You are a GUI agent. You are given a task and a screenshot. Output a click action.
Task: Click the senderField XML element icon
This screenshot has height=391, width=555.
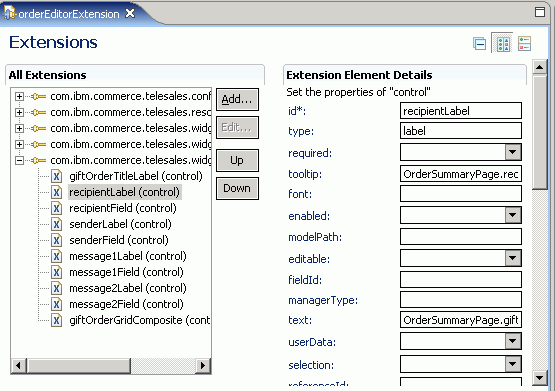click(x=56, y=240)
